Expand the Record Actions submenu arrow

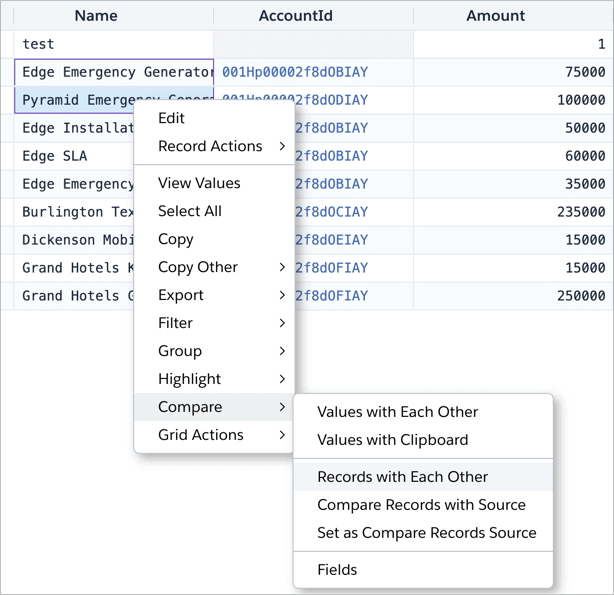tap(282, 147)
